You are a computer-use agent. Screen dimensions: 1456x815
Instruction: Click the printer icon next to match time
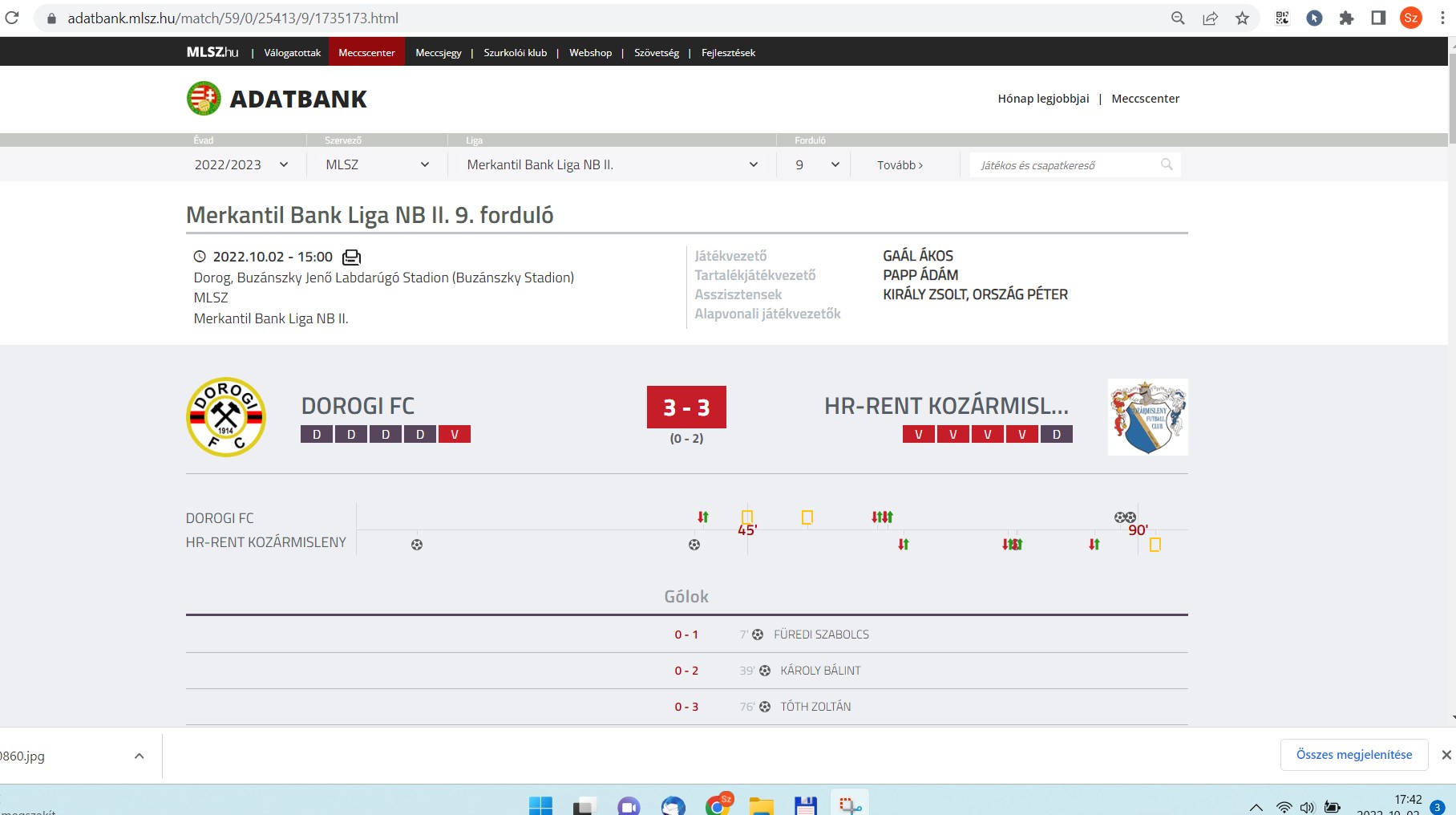coord(352,257)
